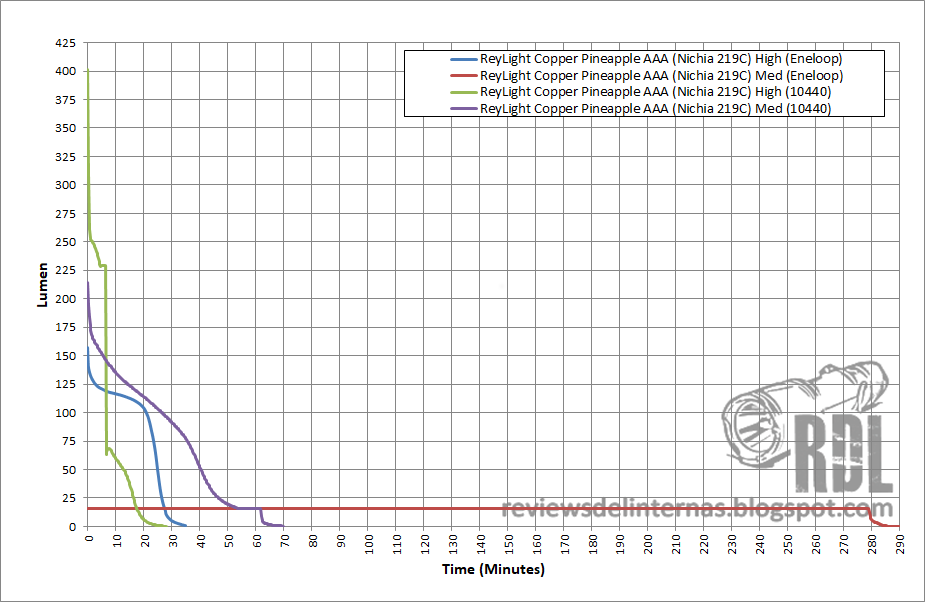
Task: Click the purple curve's end near 70 minutes
Action: 282,525
